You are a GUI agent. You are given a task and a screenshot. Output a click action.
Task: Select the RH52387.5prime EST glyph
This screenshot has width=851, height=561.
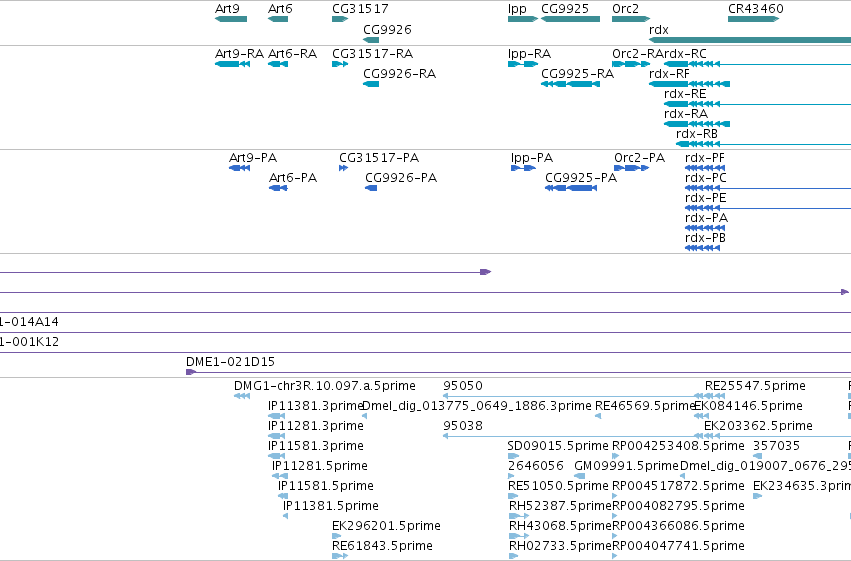tap(519, 517)
